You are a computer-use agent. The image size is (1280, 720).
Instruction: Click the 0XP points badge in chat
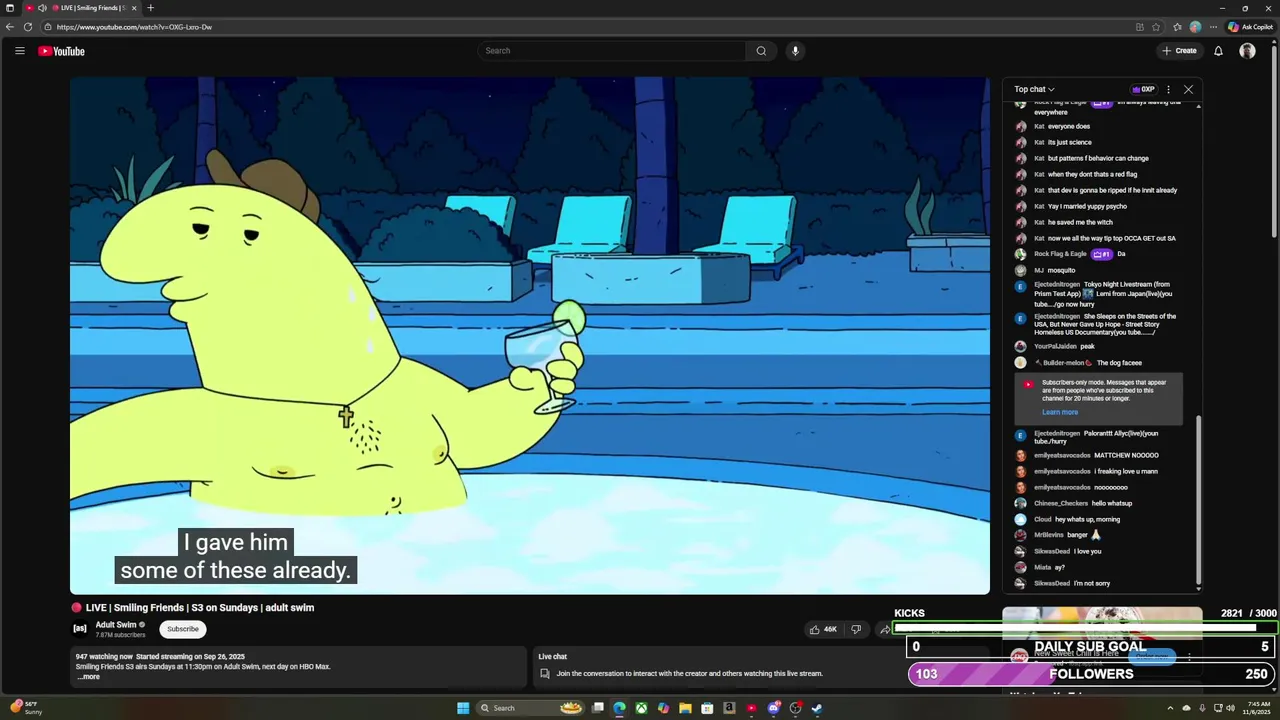(1143, 89)
